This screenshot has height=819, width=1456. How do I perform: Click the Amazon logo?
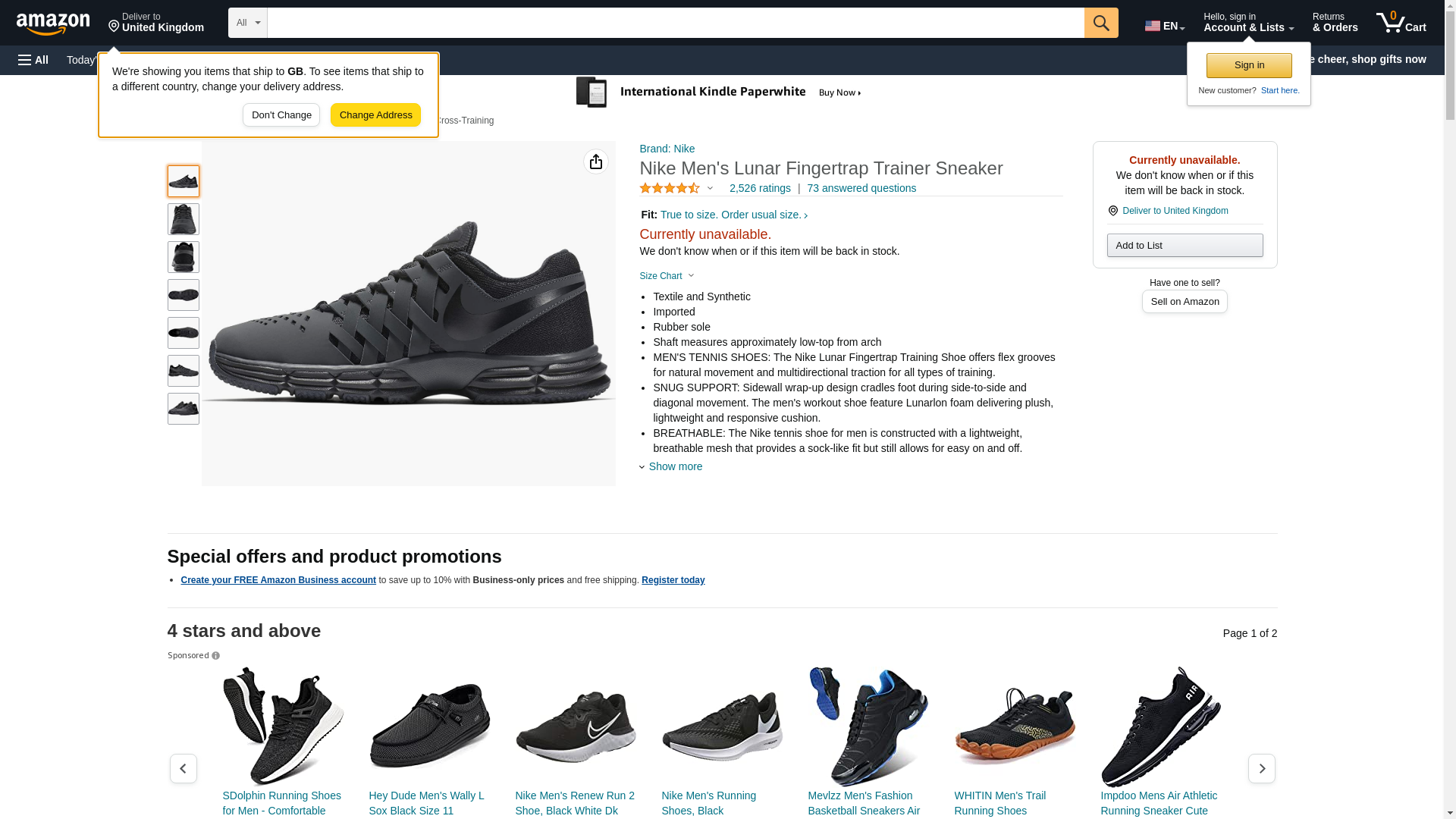(53, 24)
